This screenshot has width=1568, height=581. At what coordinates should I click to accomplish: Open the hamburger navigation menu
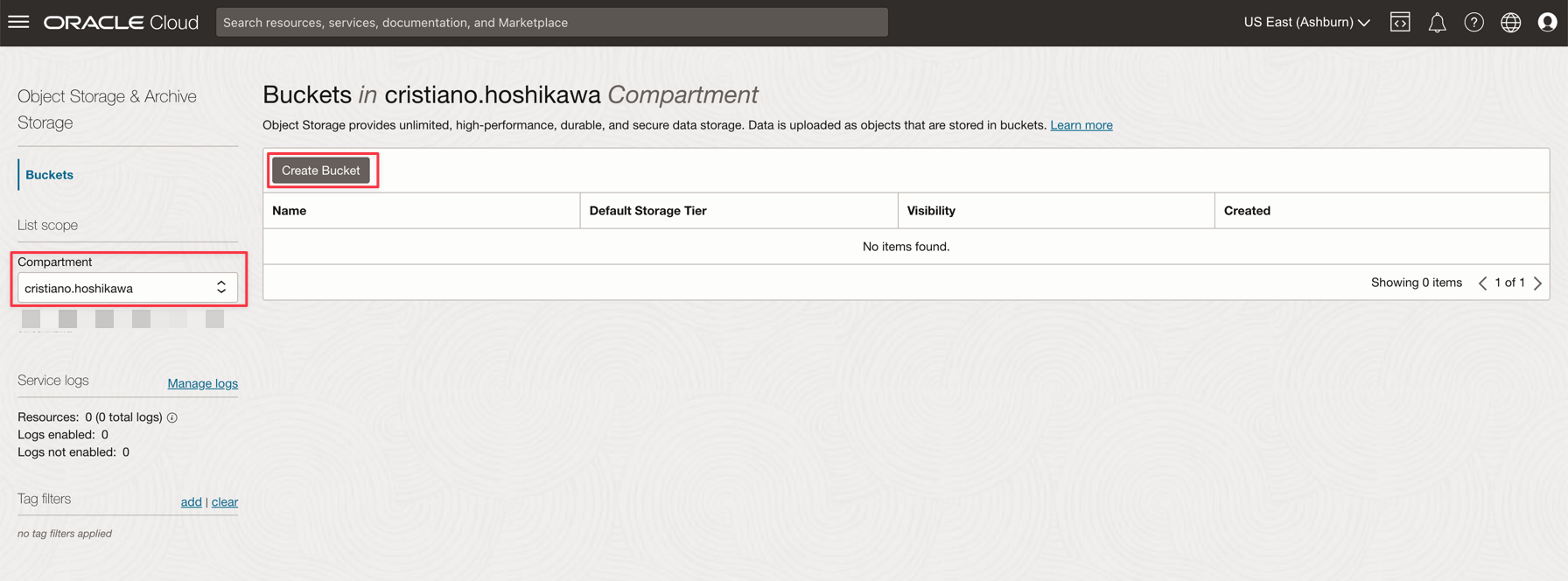click(x=18, y=22)
